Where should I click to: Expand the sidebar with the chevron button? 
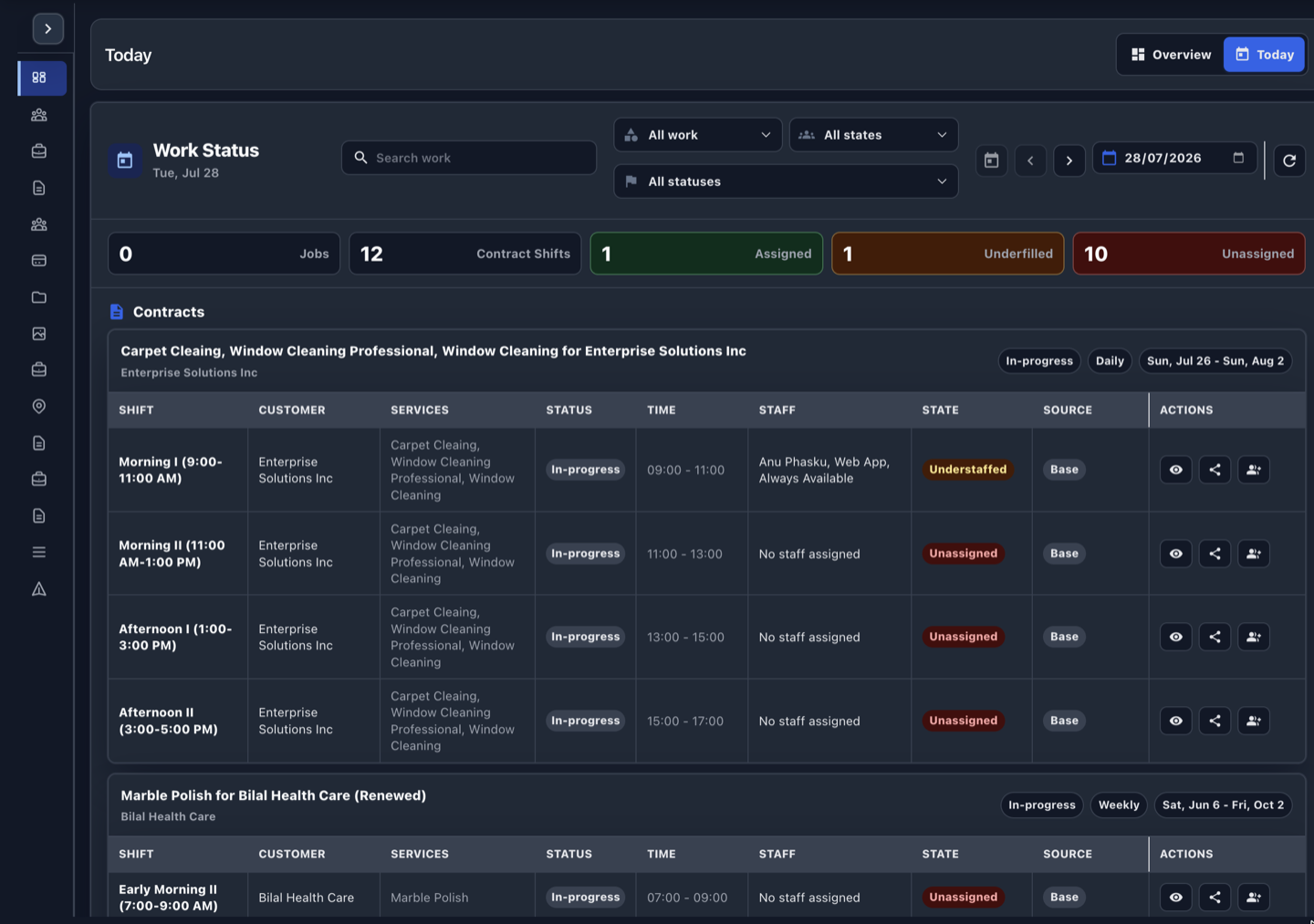[47, 29]
